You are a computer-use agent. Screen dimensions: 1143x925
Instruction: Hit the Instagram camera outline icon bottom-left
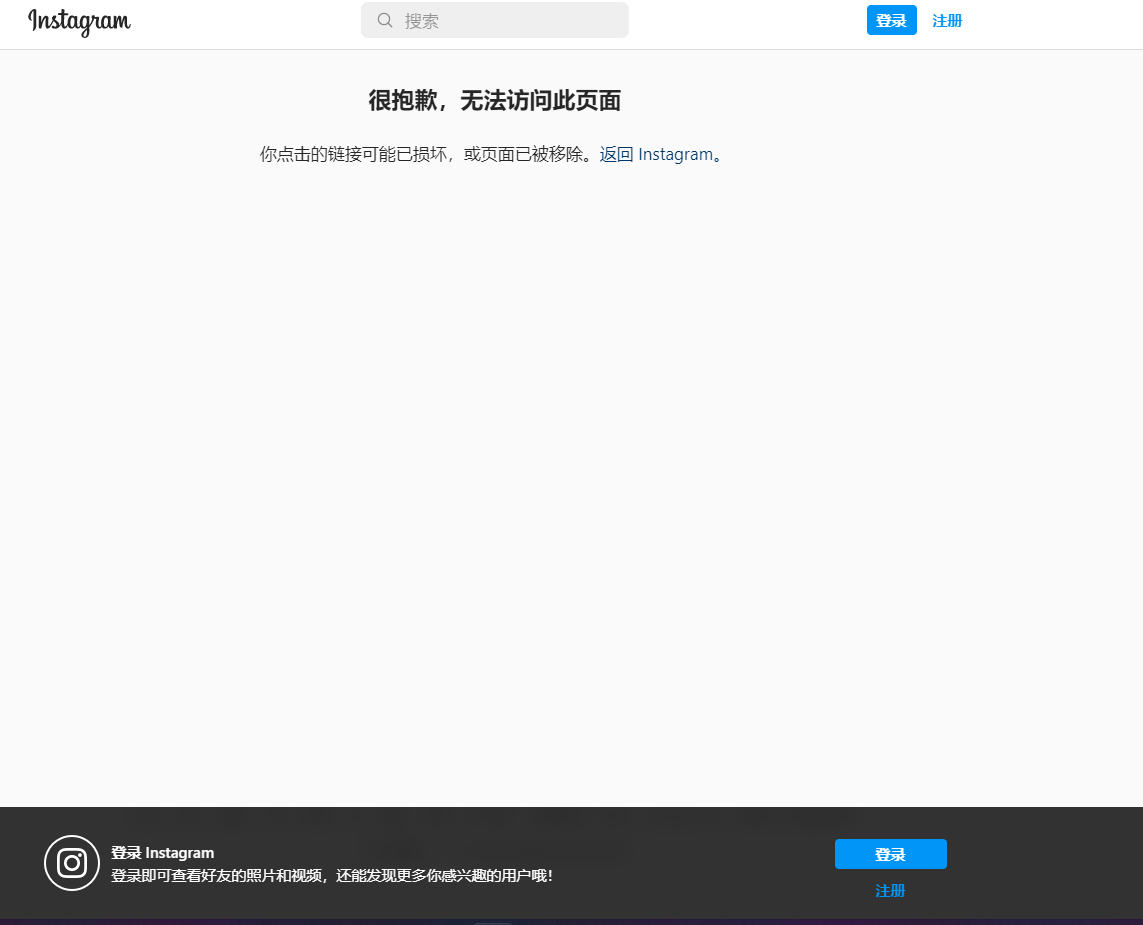71,862
